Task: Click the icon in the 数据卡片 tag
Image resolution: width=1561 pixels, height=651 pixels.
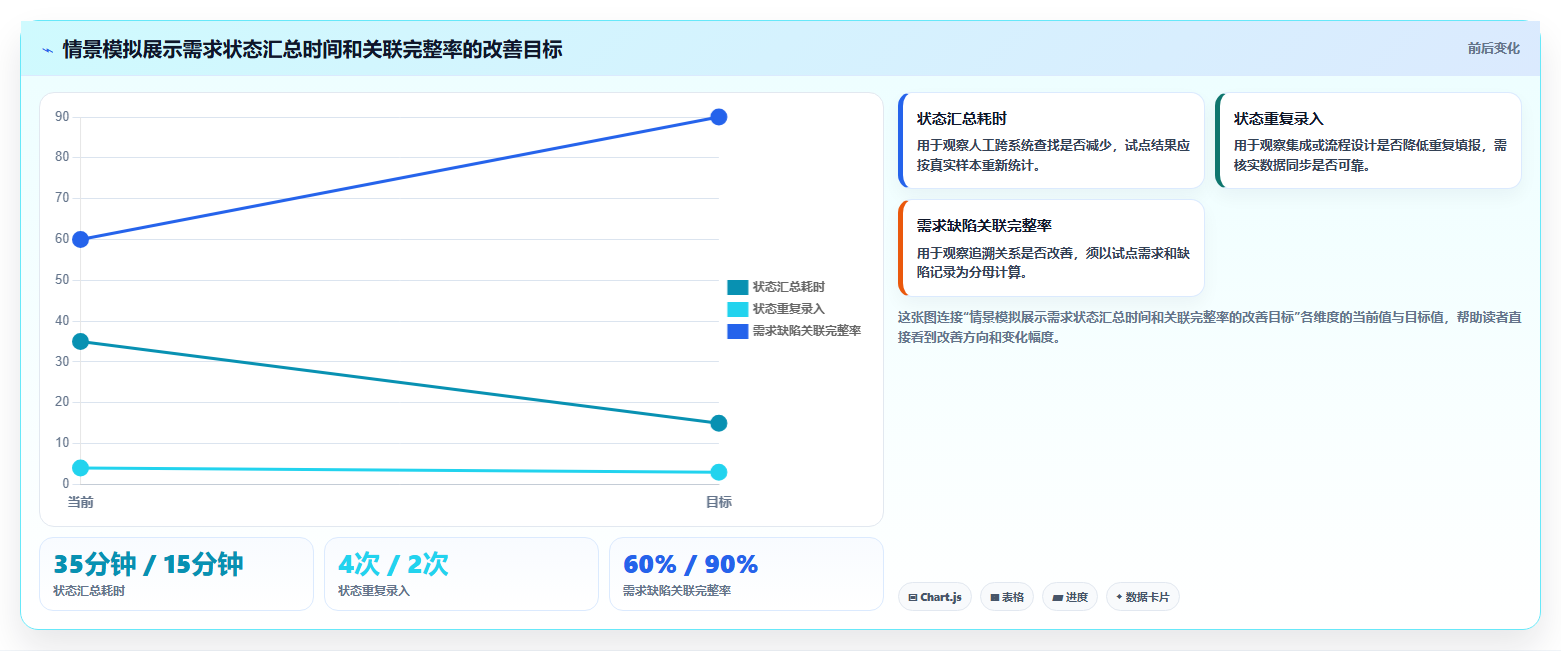Action: click(1119, 598)
